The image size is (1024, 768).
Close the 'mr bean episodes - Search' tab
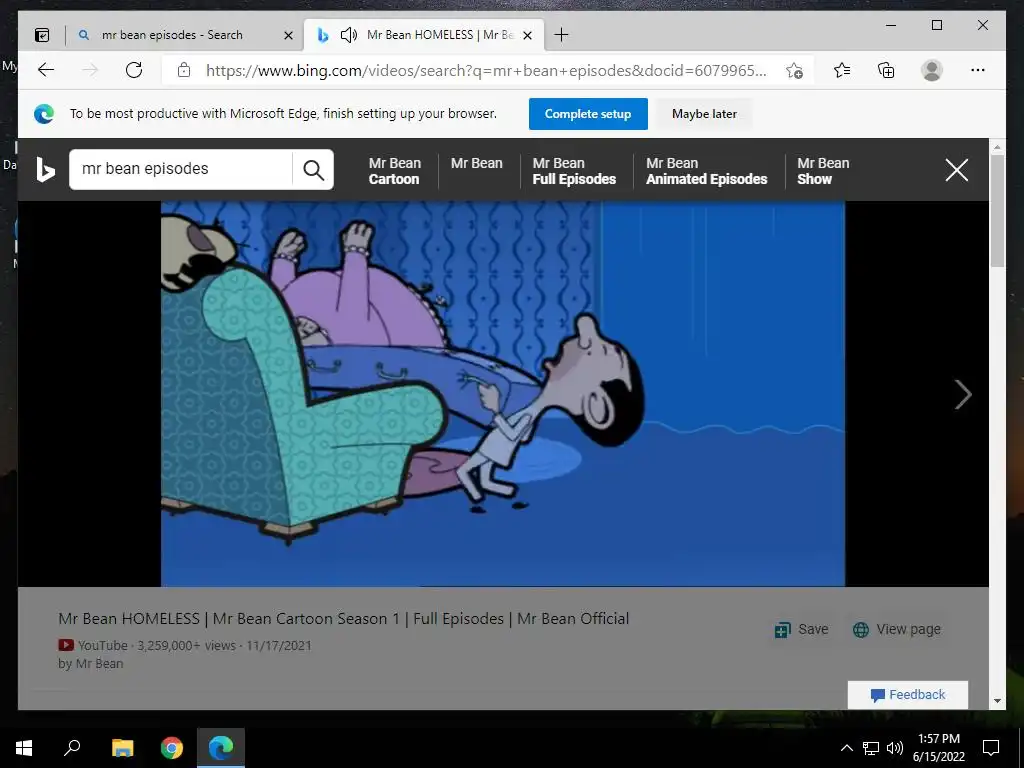coord(288,35)
